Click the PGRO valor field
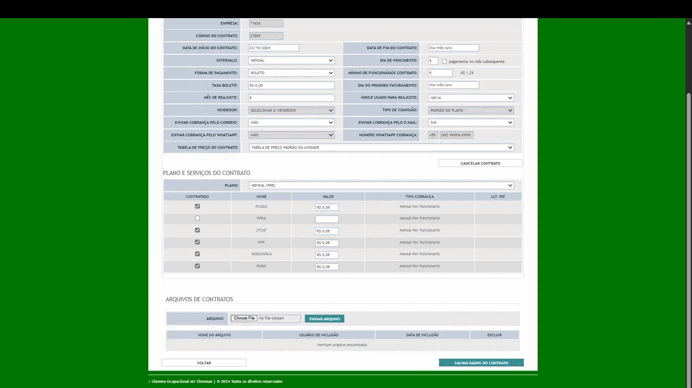Screen dimensions: 692x388 coord(327,267)
